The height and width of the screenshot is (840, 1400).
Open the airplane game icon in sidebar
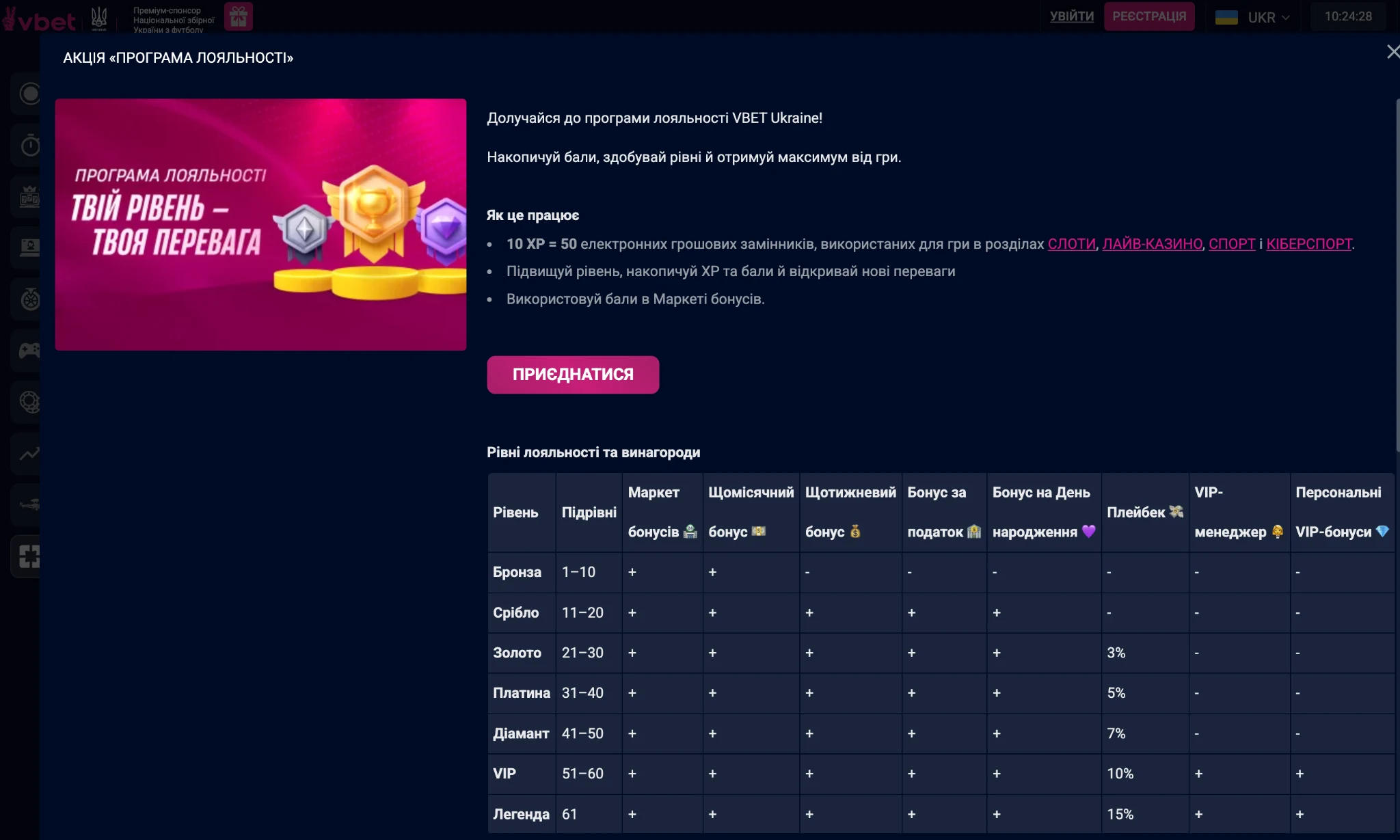coord(29,504)
